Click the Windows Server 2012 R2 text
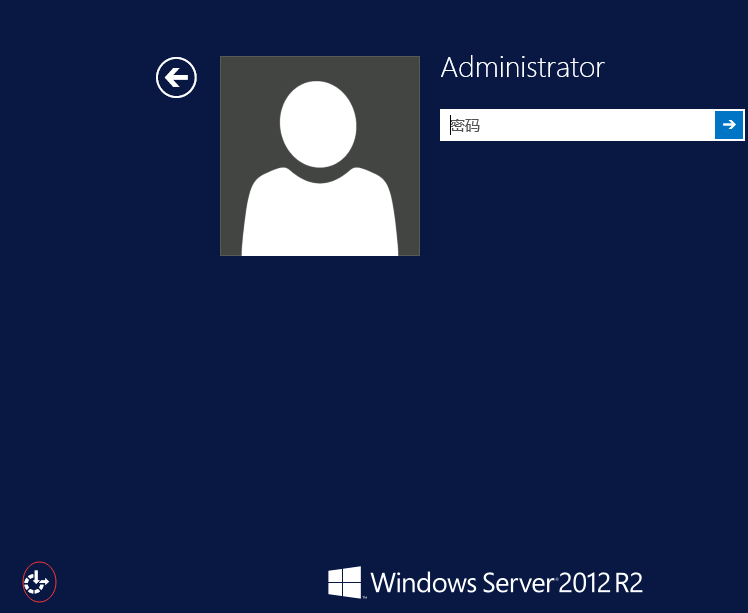The width and height of the screenshot is (748, 613). coord(506,582)
